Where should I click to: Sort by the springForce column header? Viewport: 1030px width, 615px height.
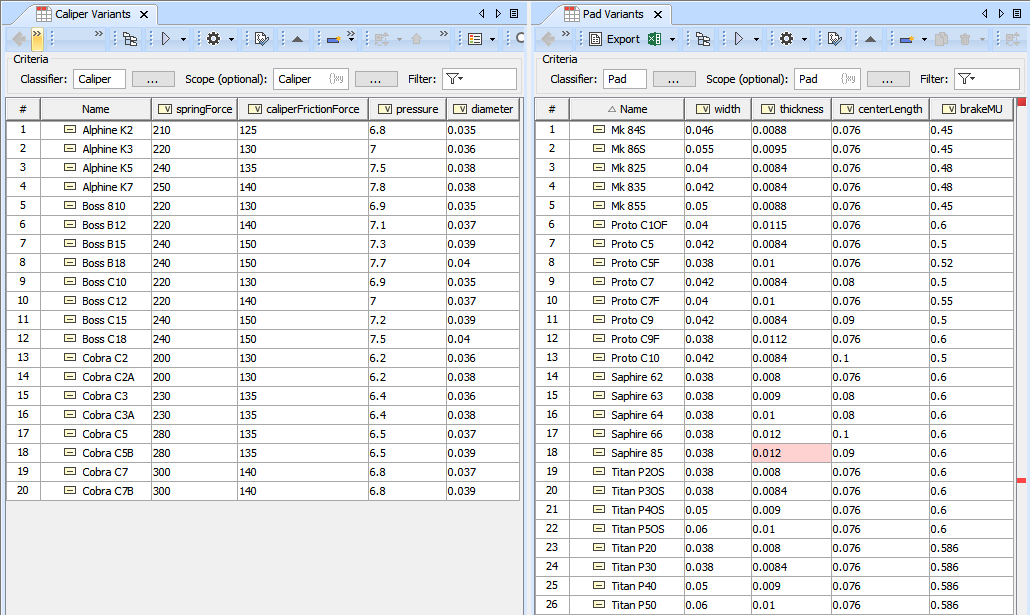(x=194, y=109)
